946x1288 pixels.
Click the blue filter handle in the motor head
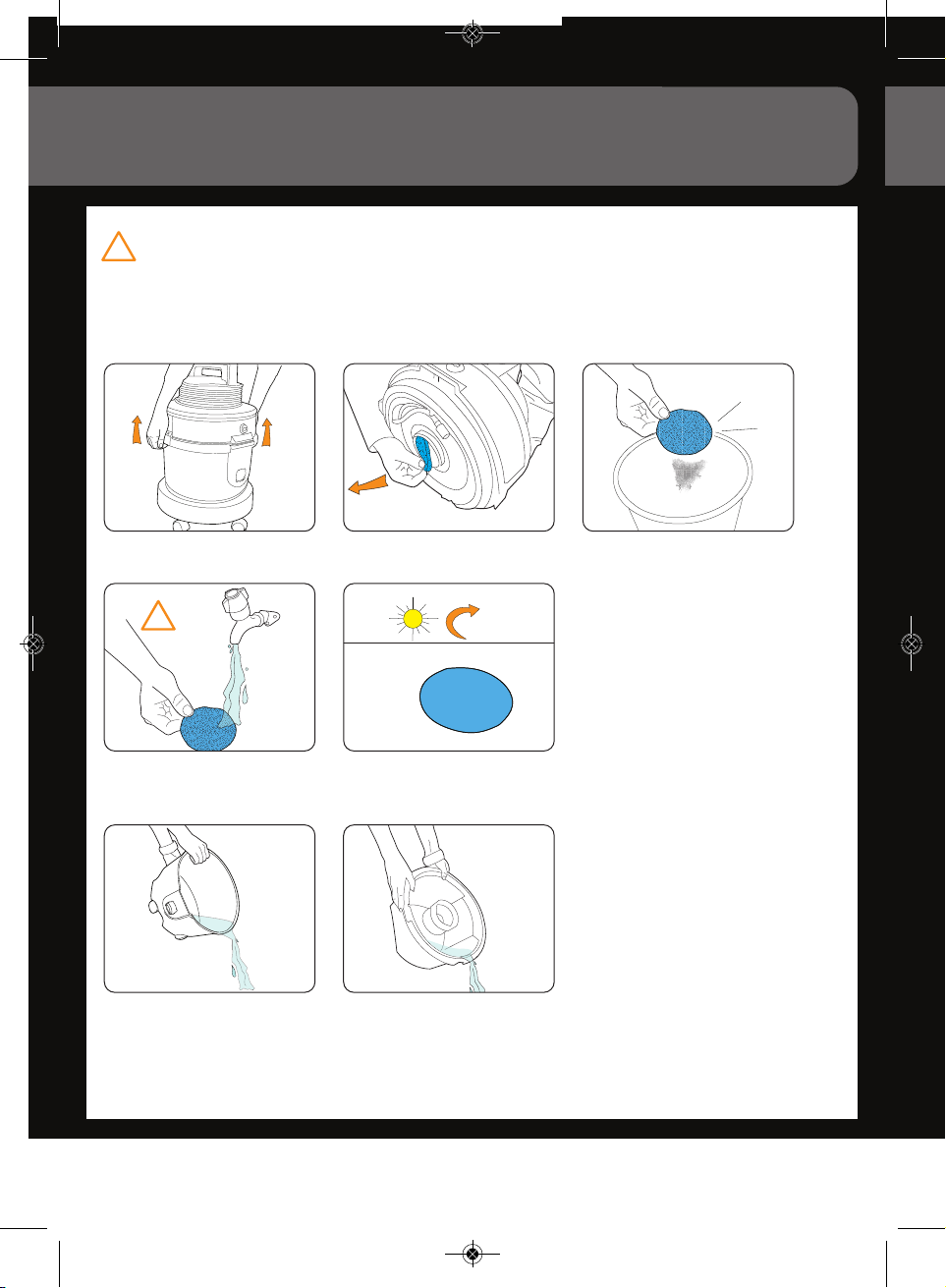425,454
